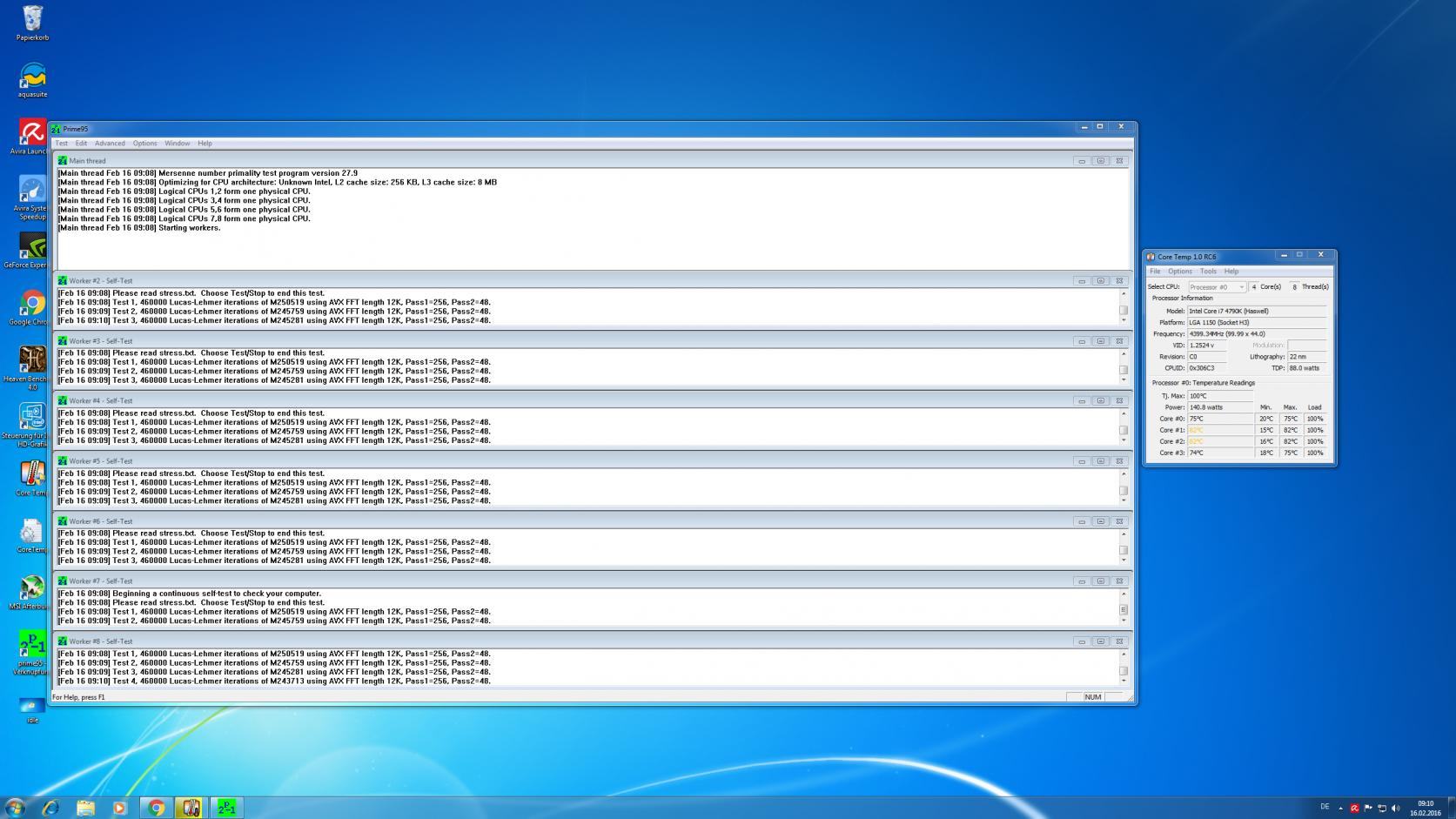Click the VID 1.2524 v field
1456x819 pixels.
pyautogui.click(x=1208, y=346)
